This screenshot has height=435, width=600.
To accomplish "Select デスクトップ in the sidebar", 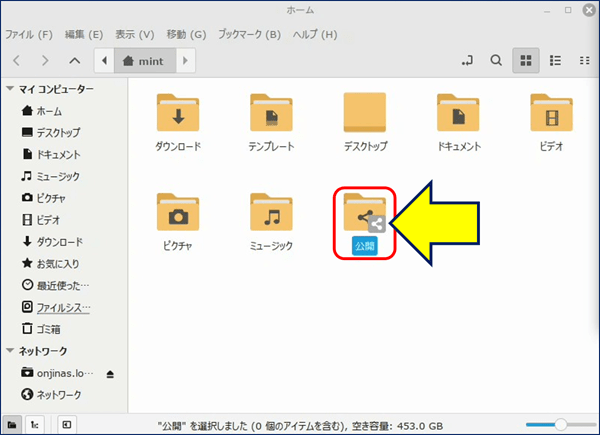I will (x=51, y=133).
